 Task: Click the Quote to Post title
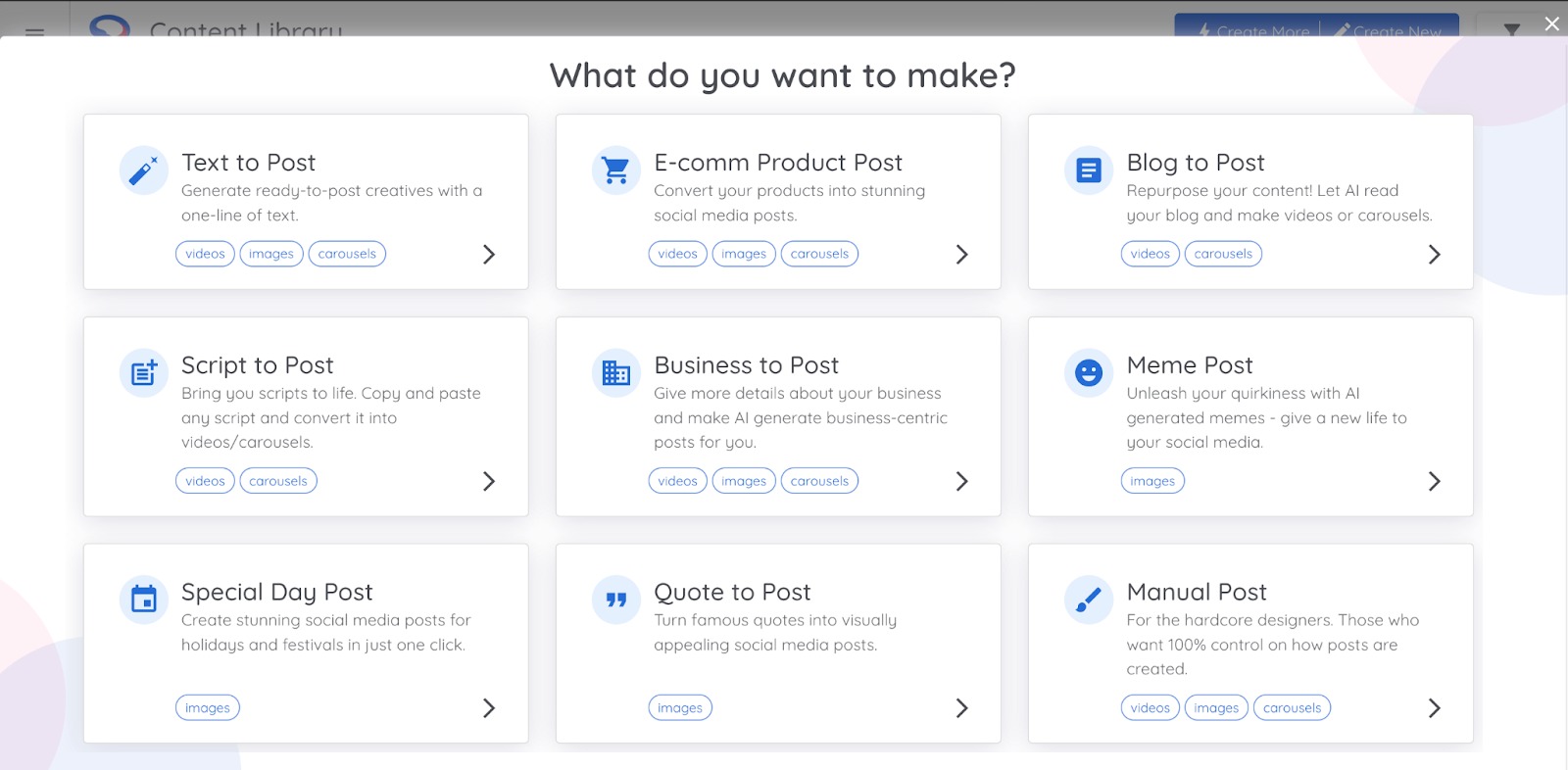(x=732, y=593)
